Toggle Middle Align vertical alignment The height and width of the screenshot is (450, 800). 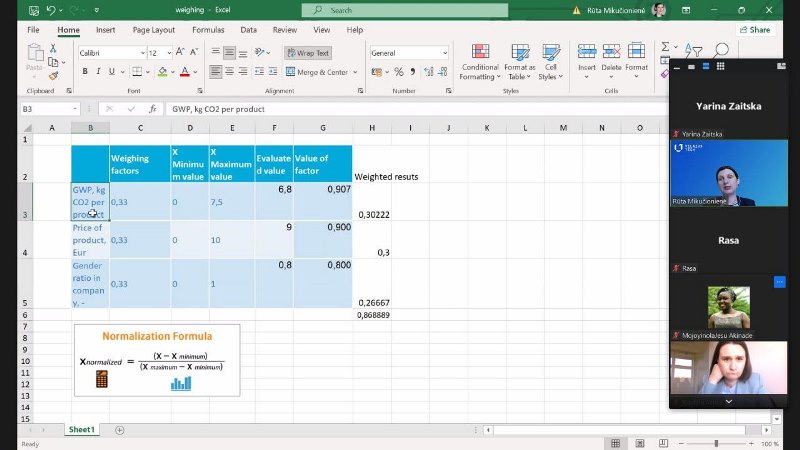pos(230,52)
